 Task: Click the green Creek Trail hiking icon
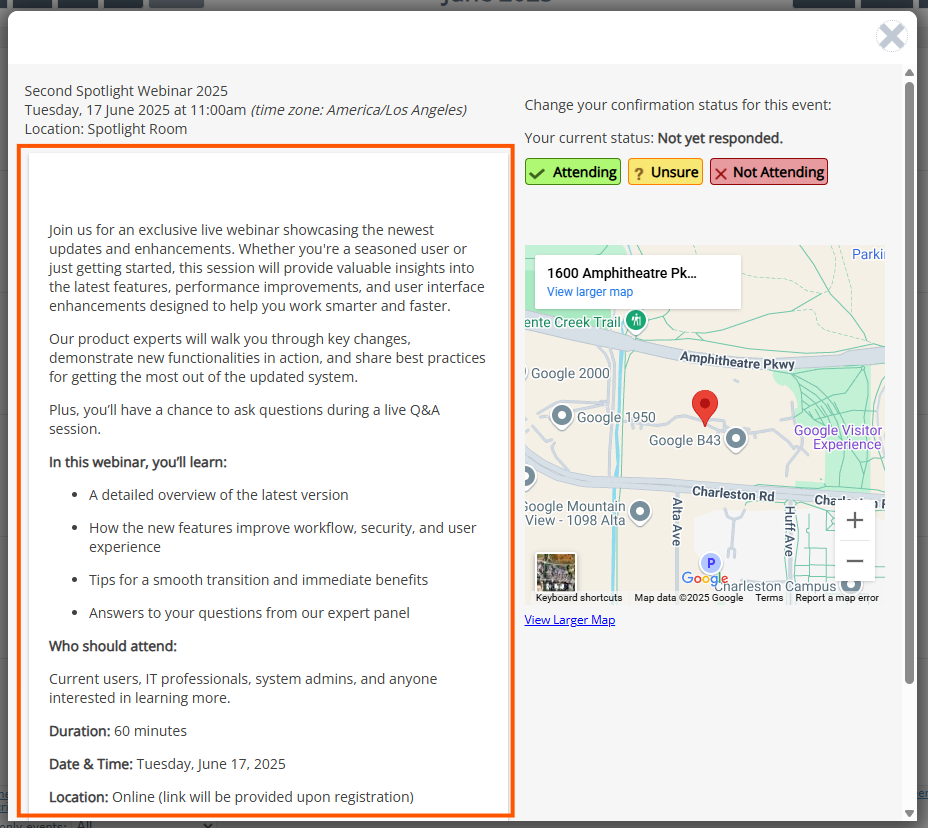point(636,320)
